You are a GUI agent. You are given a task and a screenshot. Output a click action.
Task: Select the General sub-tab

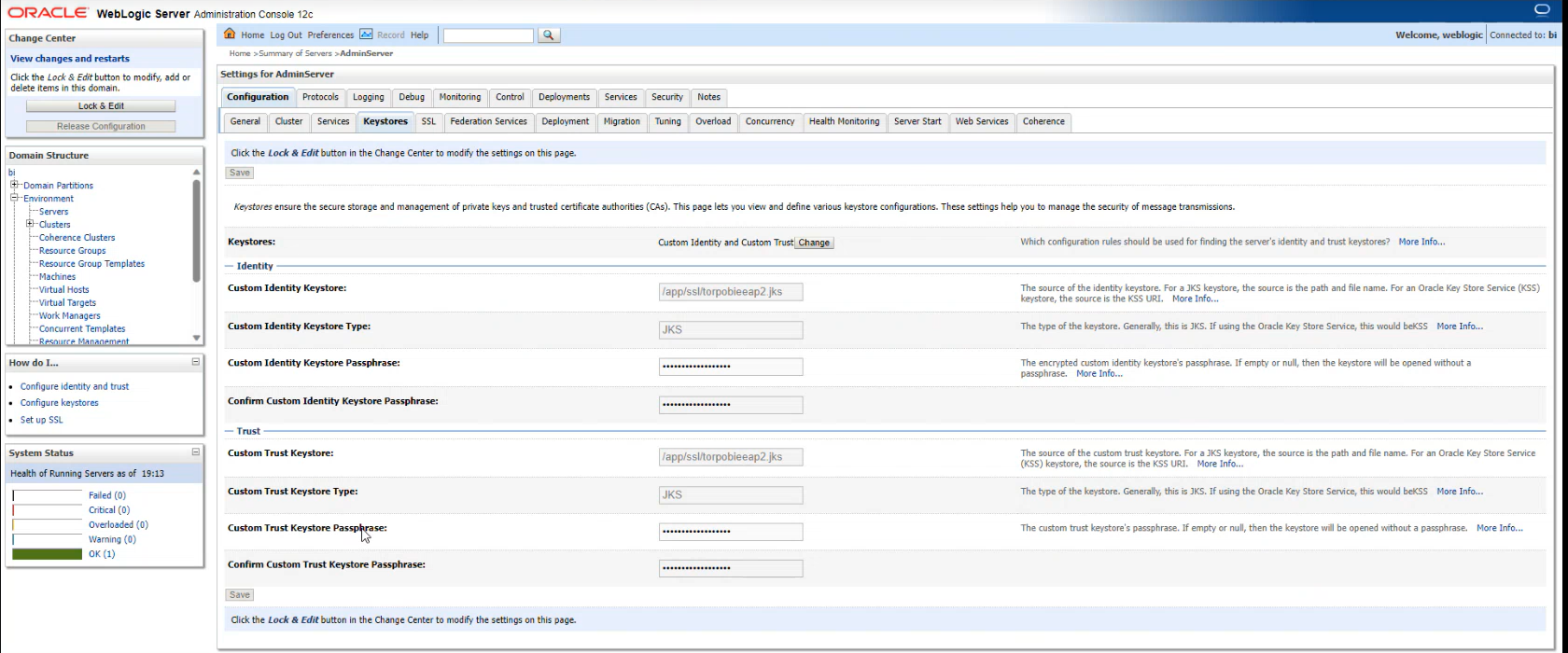coord(245,121)
